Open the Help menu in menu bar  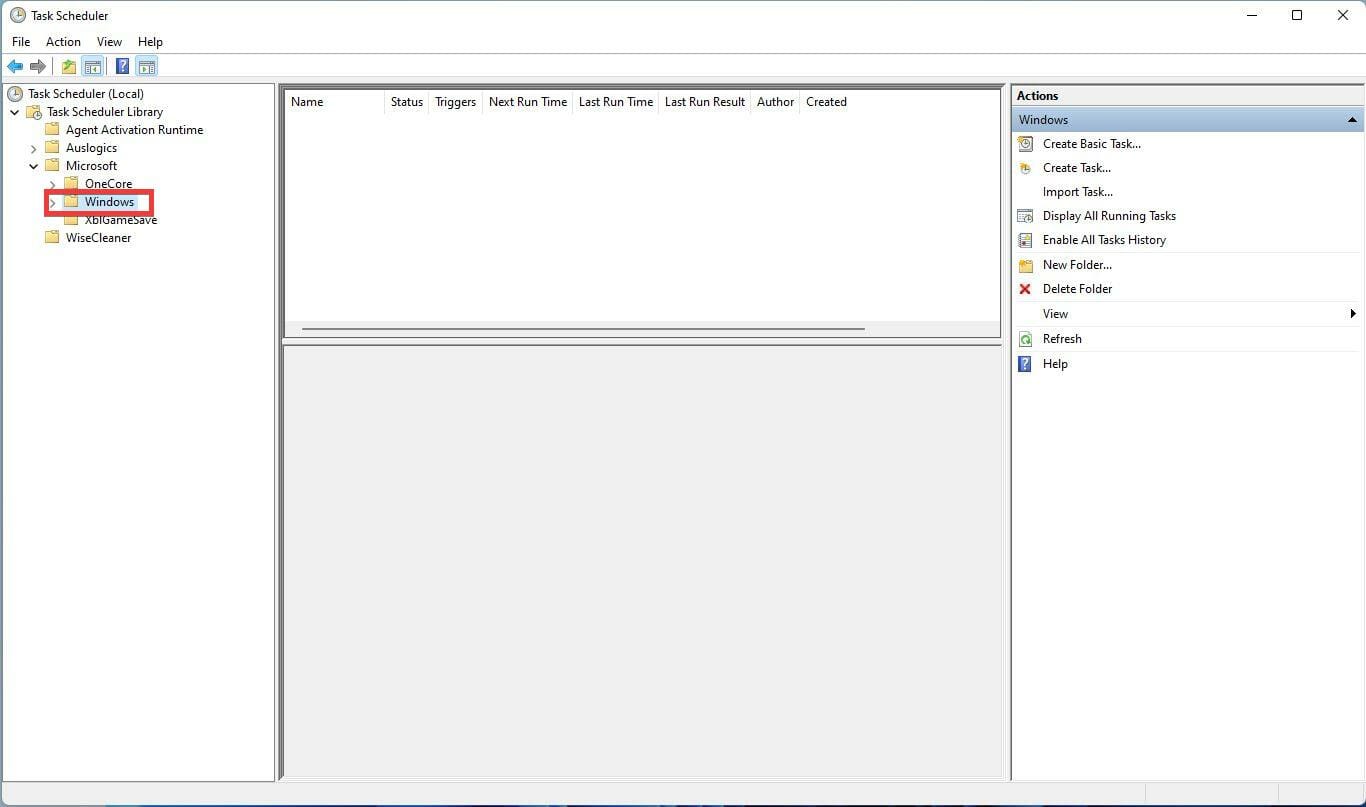coord(150,42)
